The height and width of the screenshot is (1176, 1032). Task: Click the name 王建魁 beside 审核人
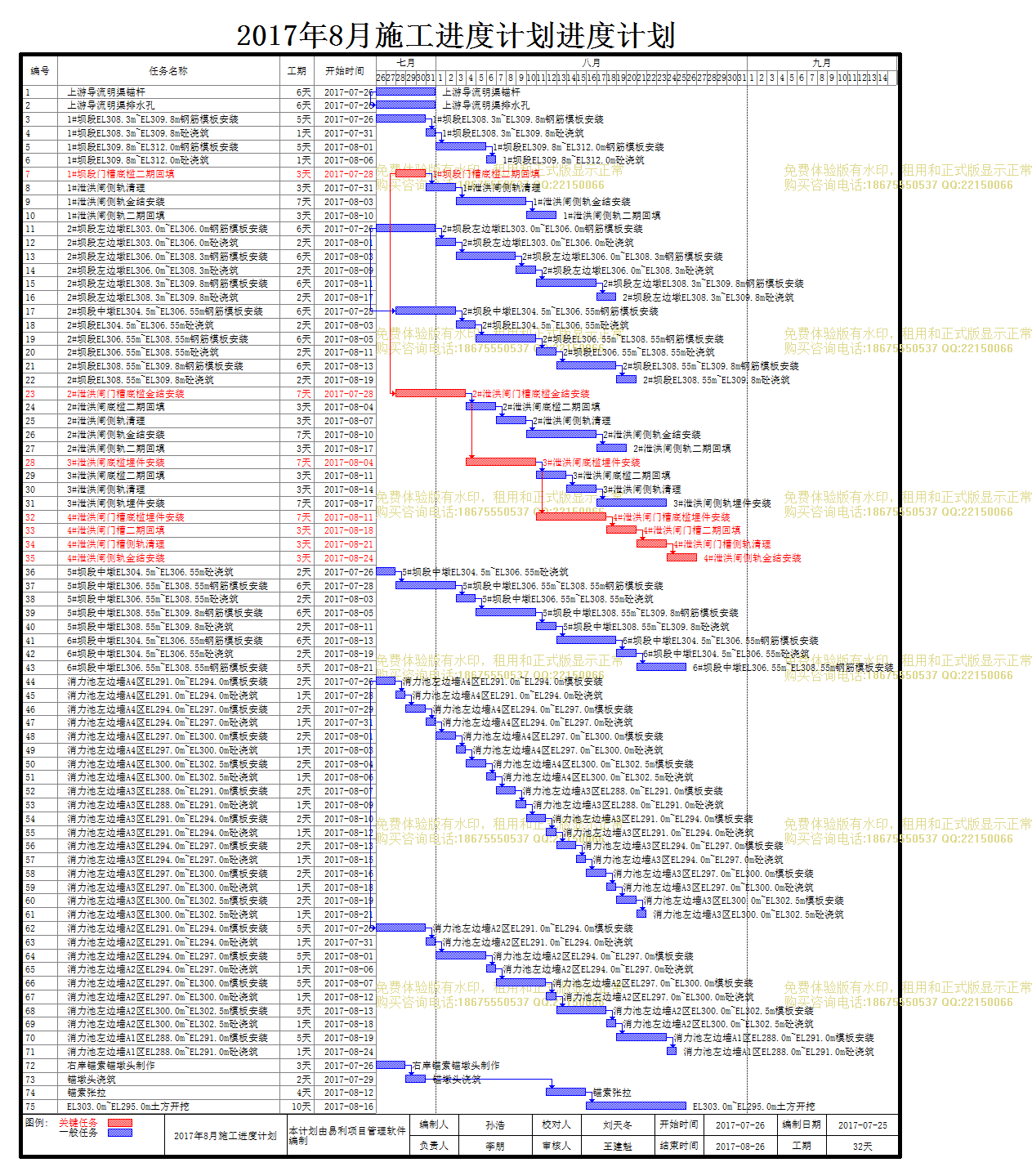point(618,1146)
